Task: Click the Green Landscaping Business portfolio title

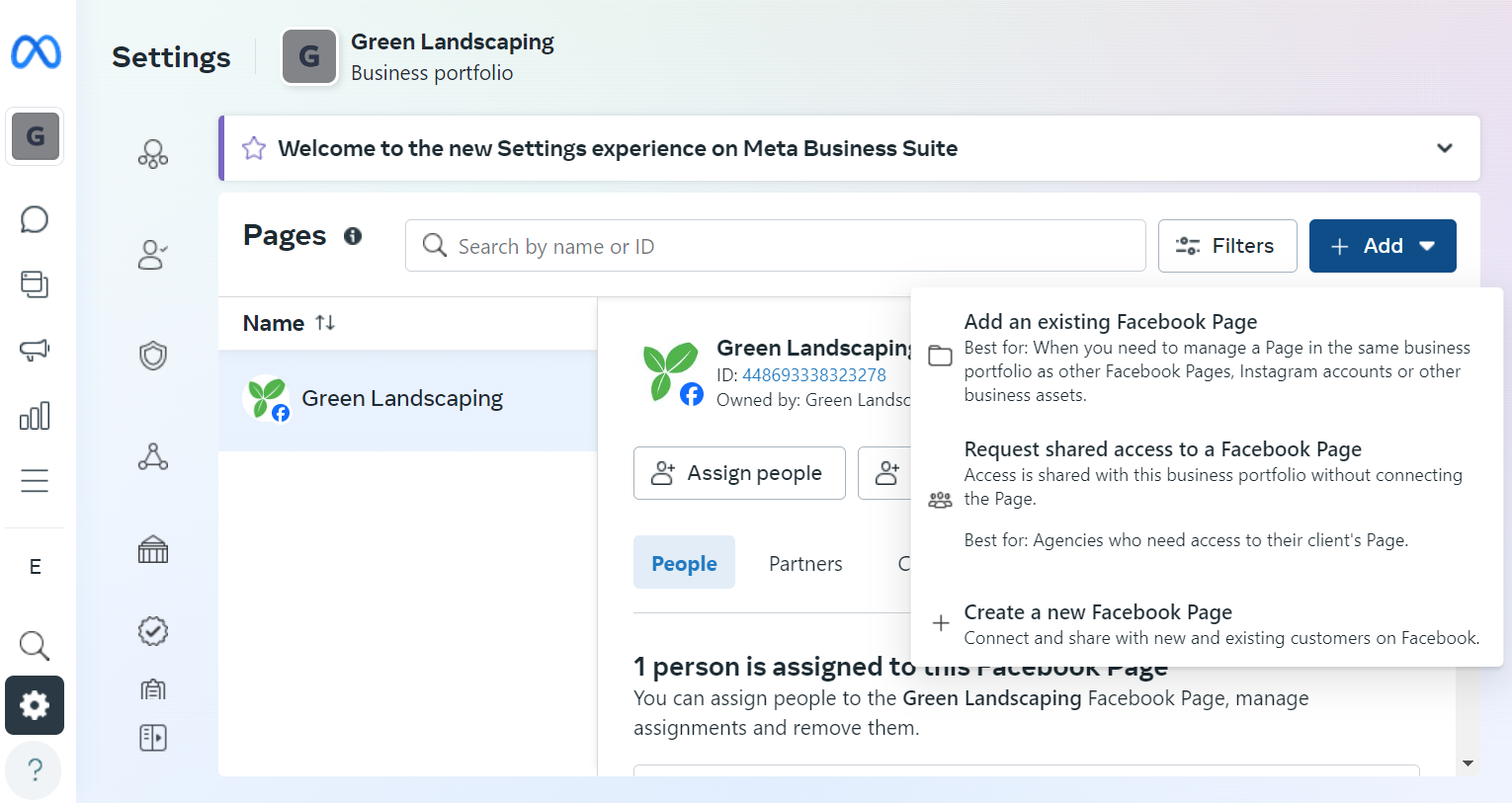Action: 453,56
